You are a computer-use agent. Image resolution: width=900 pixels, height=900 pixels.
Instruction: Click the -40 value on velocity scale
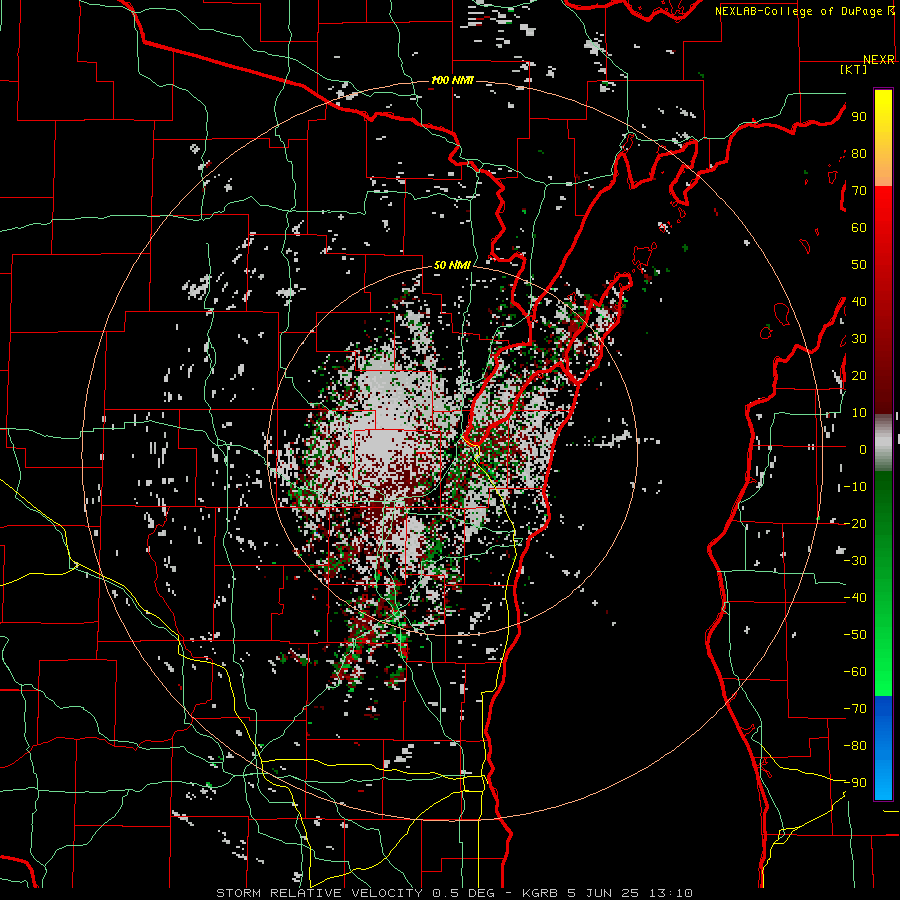coord(855,598)
